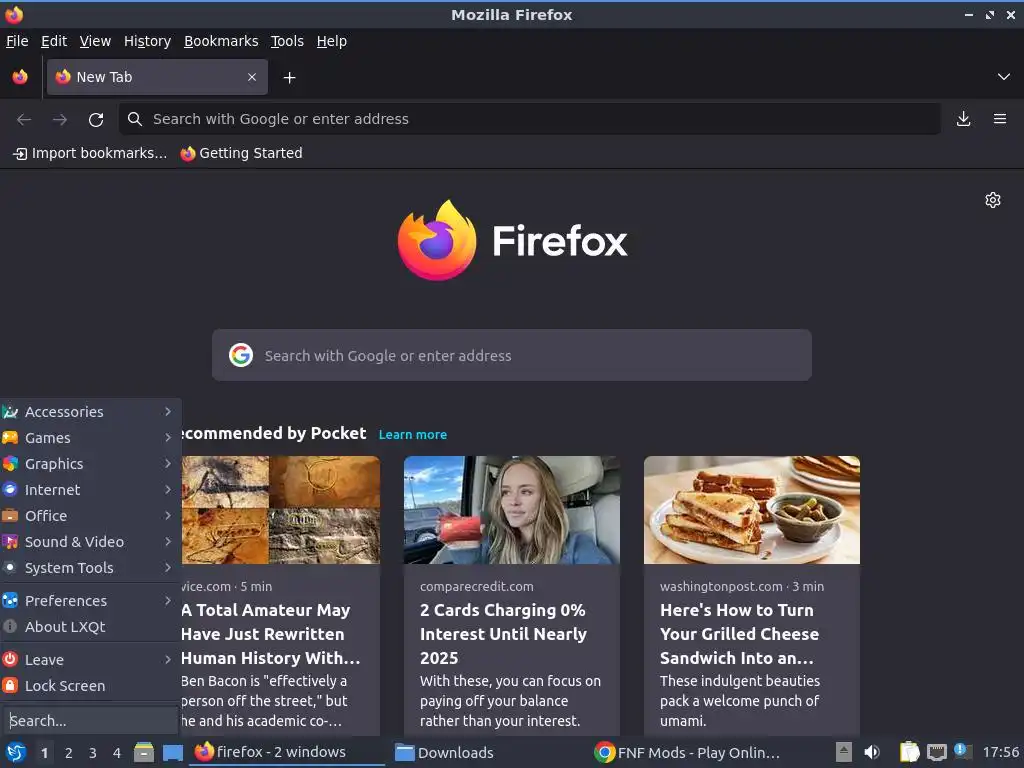The image size is (1024, 768).
Task: Activate firefox - 2 windows taskbar button
Action: pyautogui.click(x=287, y=752)
